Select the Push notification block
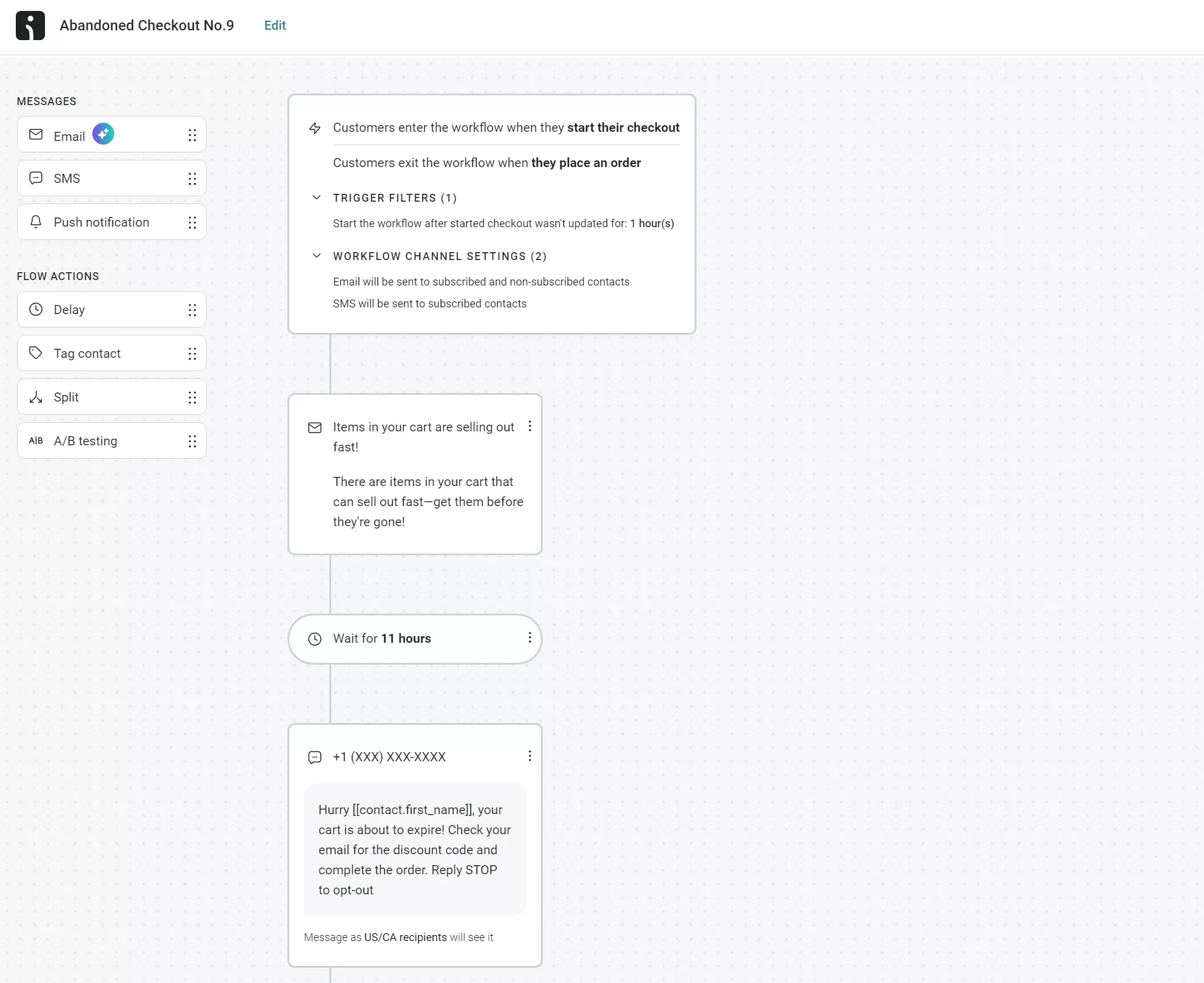The image size is (1204, 983). [x=112, y=222]
